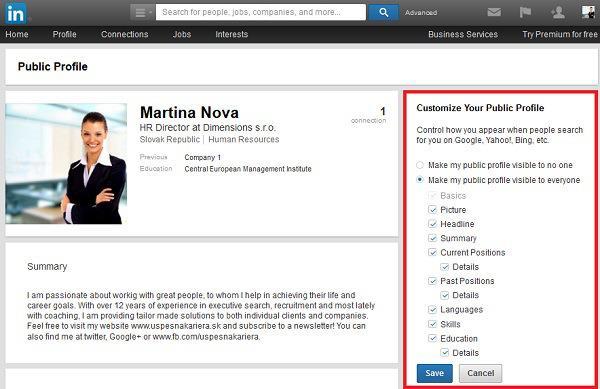Screen dimensions: 600x389
Task: Open Business Services menu
Action: click(463, 34)
